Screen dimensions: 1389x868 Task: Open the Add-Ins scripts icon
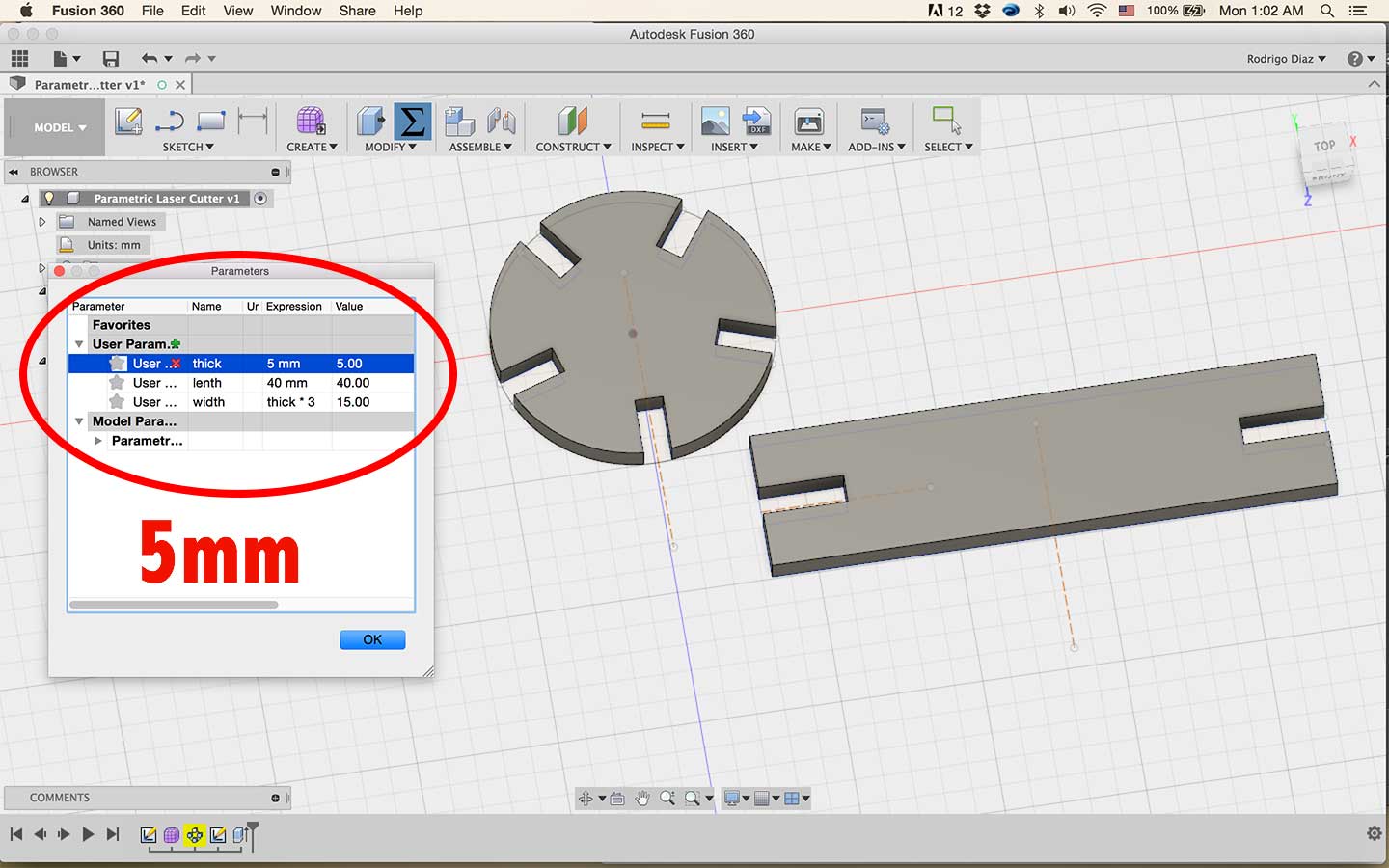click(875, 122)
